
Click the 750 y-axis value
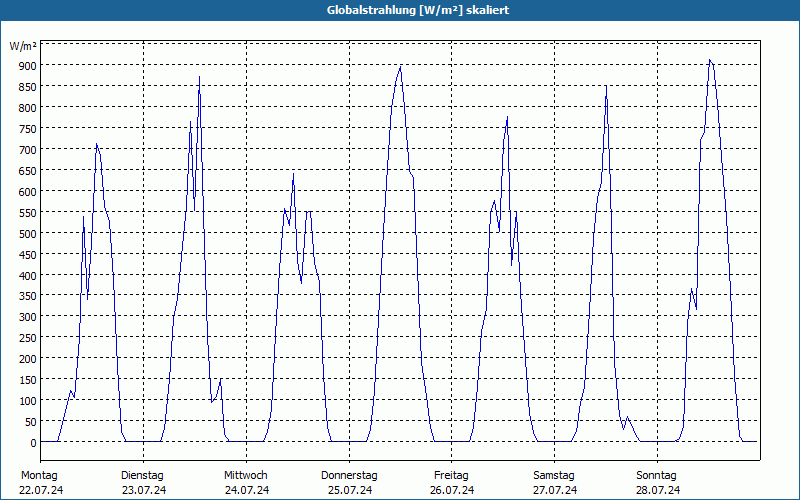(x=28, y=129)
